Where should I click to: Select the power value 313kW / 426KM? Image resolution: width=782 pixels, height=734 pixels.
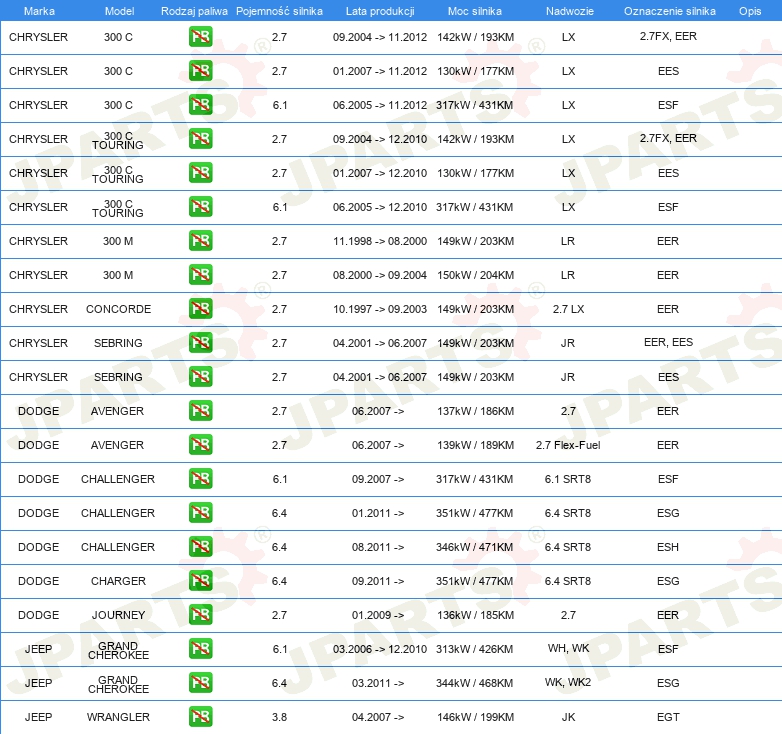(474, 649)
